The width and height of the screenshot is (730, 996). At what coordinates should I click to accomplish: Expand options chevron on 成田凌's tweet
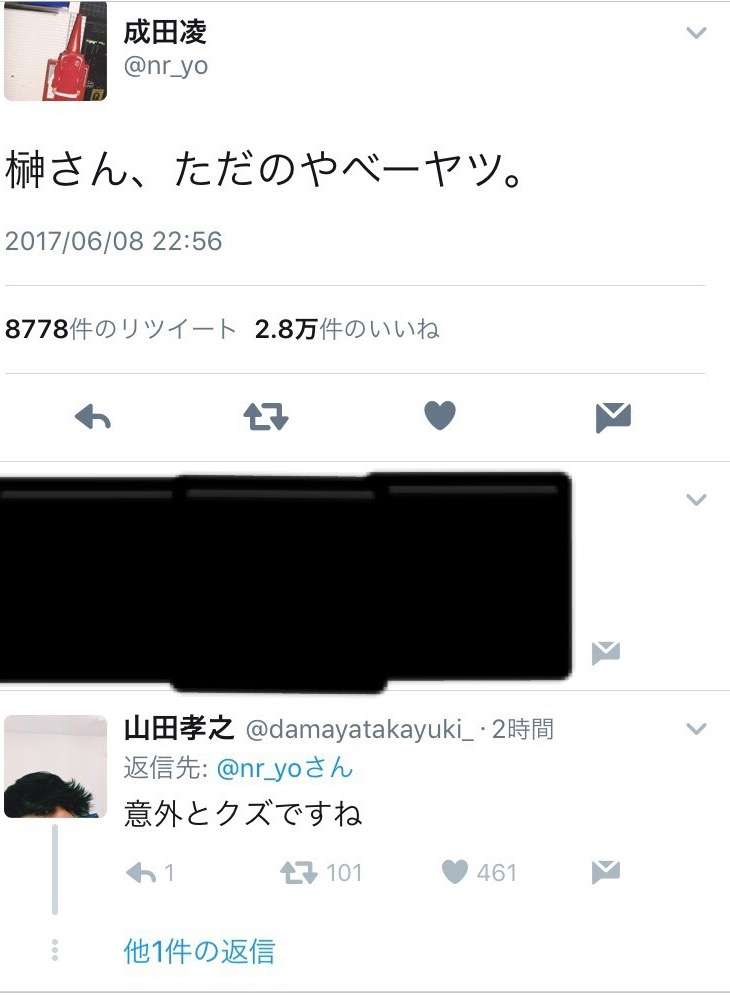(x=697, y=33)
